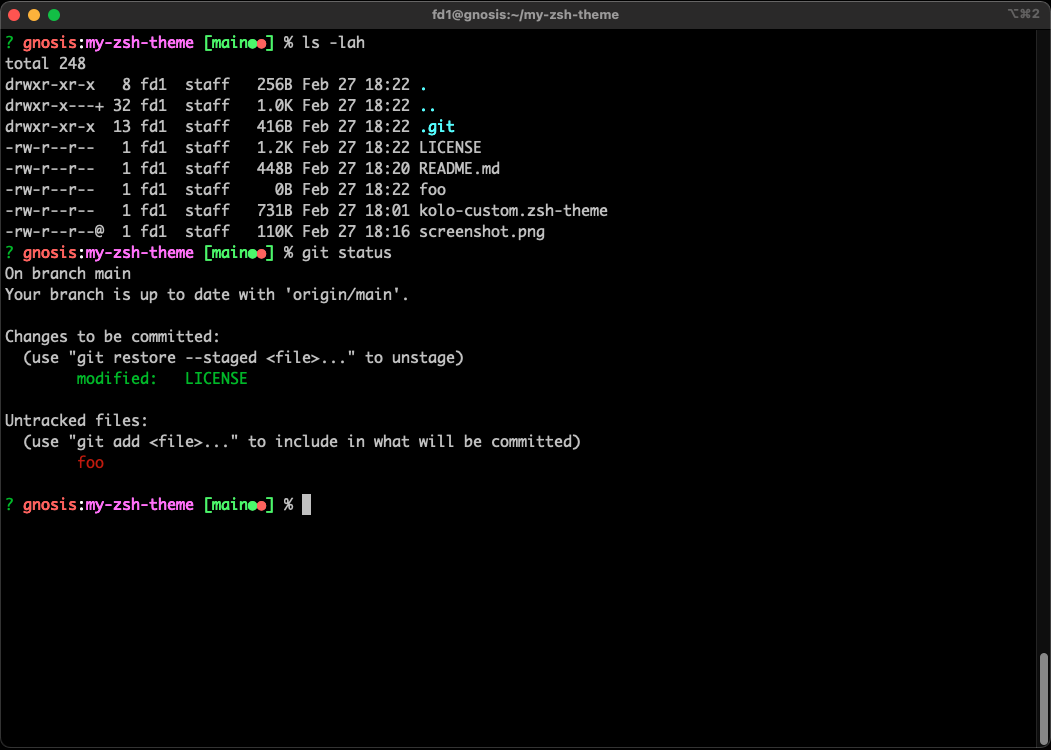Click the LICENSE file name in the listing
Screen dimensions: 1051x750
[450, 147]
